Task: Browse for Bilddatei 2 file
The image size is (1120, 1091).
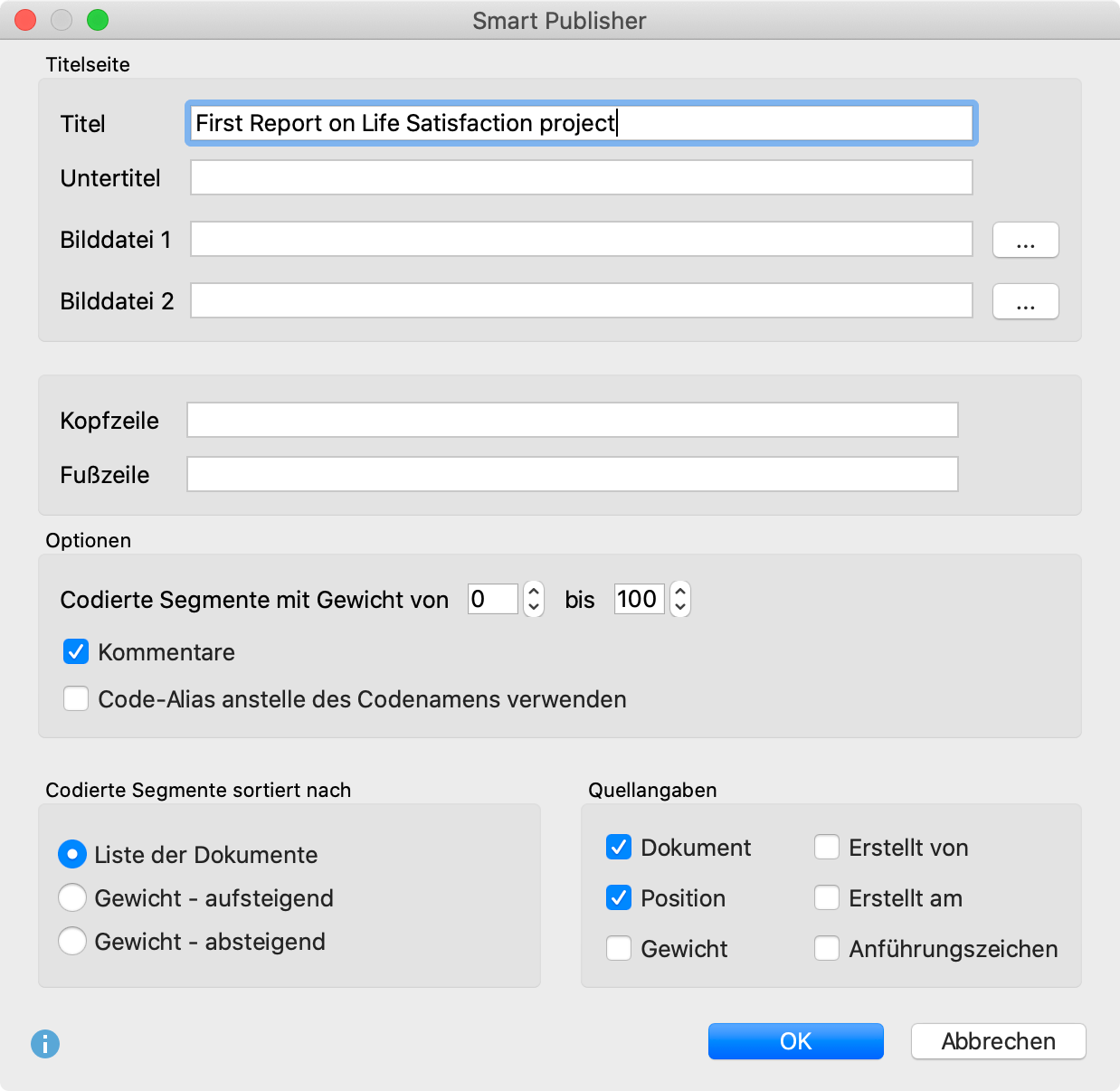Action: (x=1026, y=301)
